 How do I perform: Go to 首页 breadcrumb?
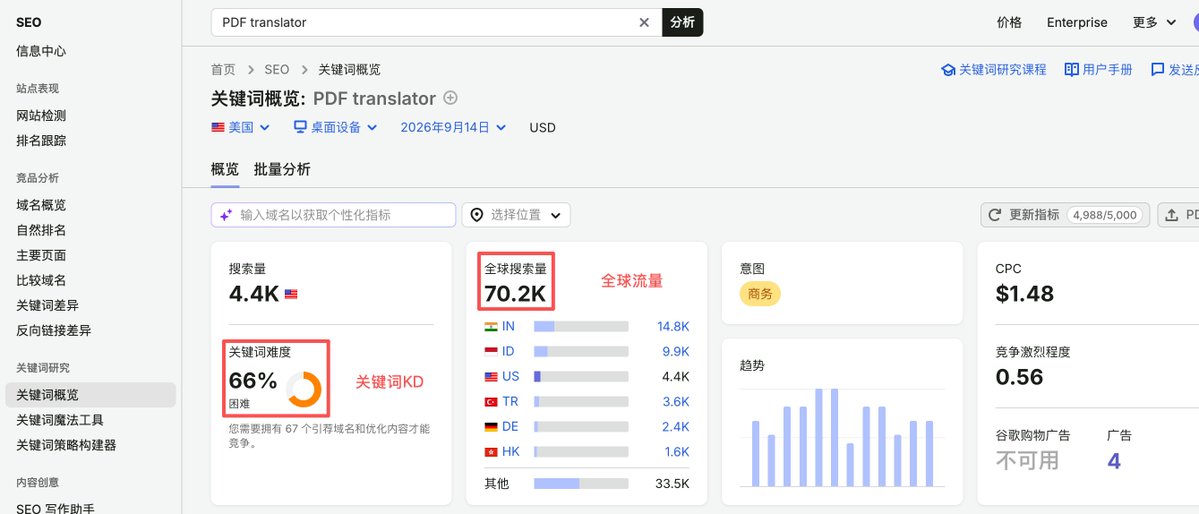pos(223,70)
